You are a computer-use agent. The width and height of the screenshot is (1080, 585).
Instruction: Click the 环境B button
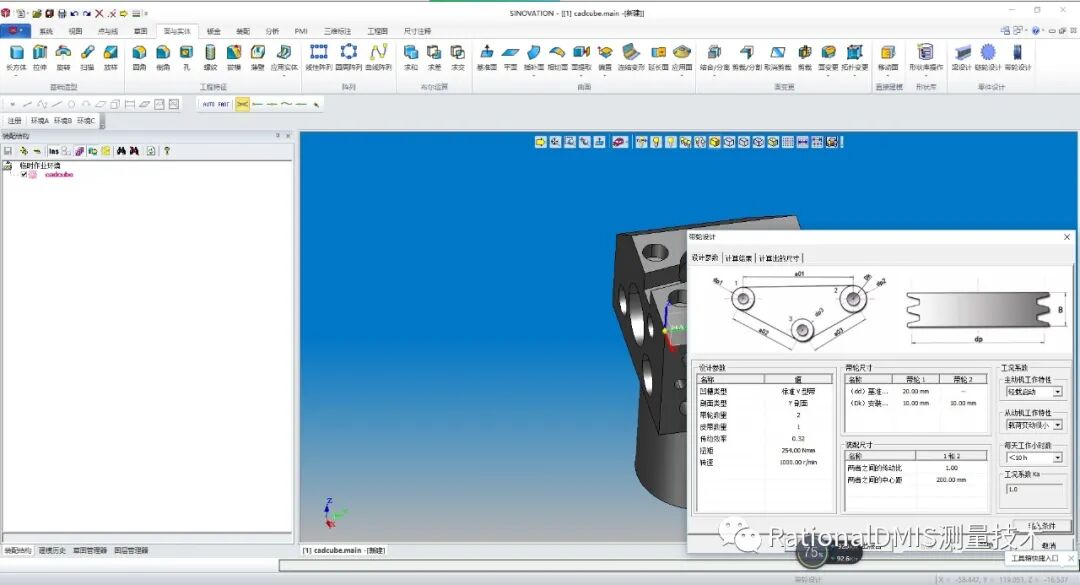[63, 121]
